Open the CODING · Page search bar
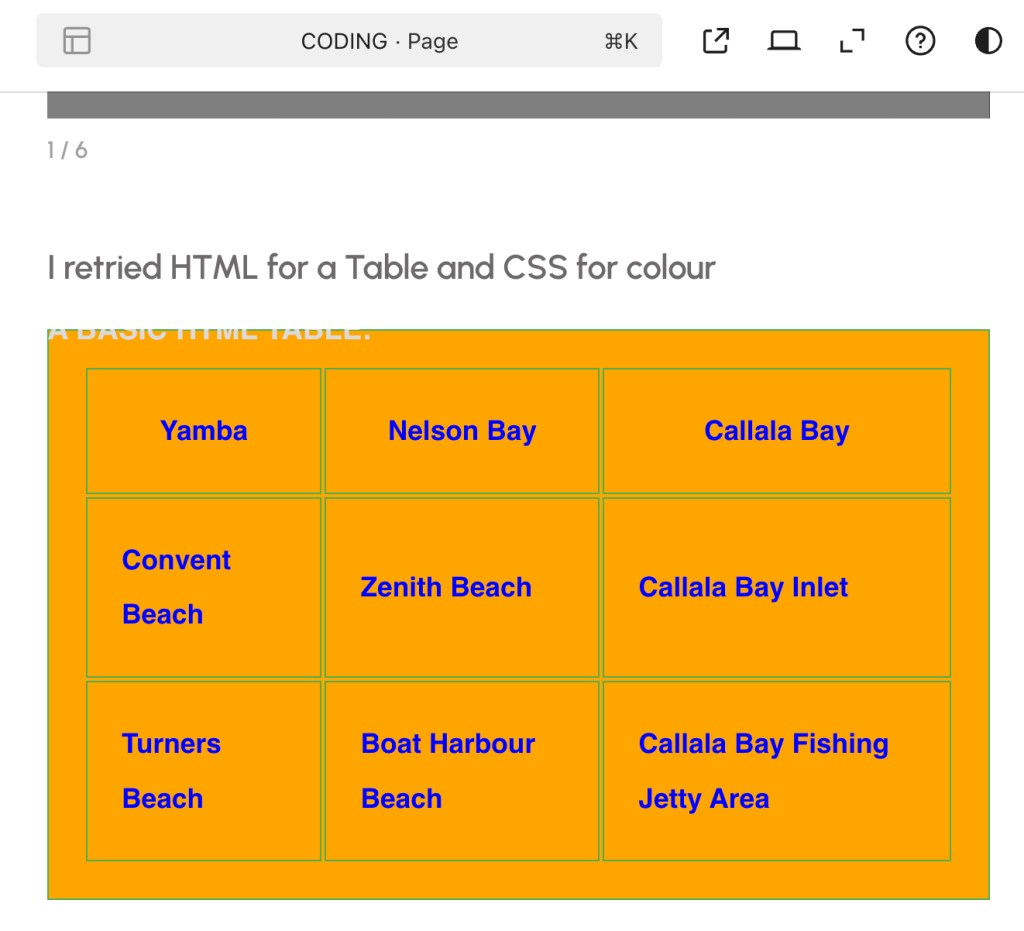This screenshot has width=1024, height=931. tap(379, 41)
